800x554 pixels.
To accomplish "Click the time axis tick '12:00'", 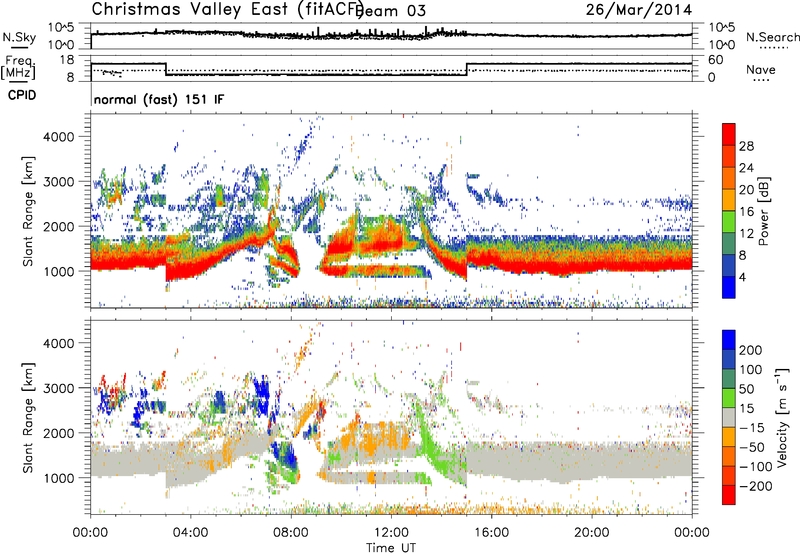I will (x=391, y=533).
